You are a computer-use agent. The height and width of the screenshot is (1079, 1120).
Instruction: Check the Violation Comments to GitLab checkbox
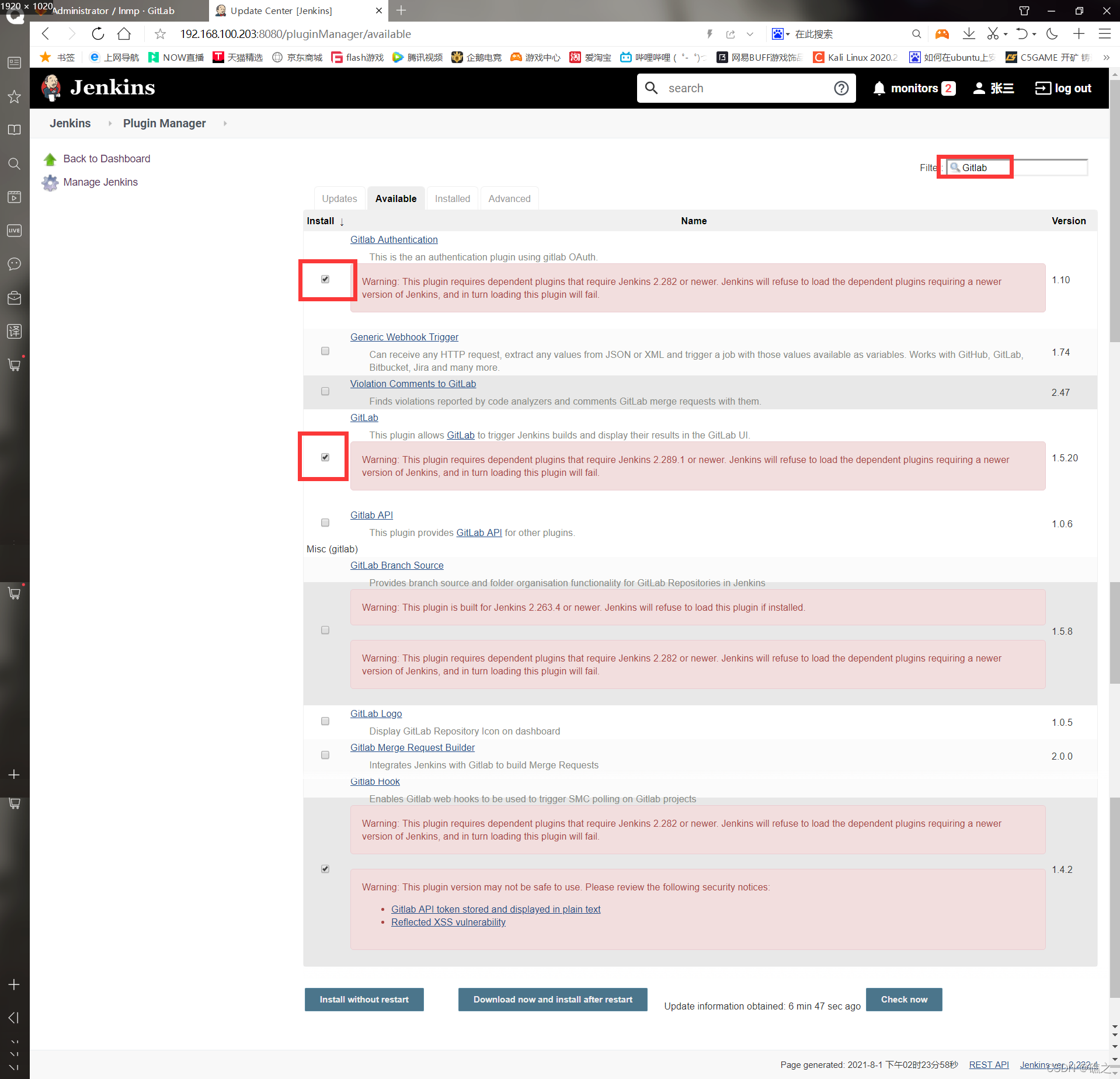pos(325,391)
